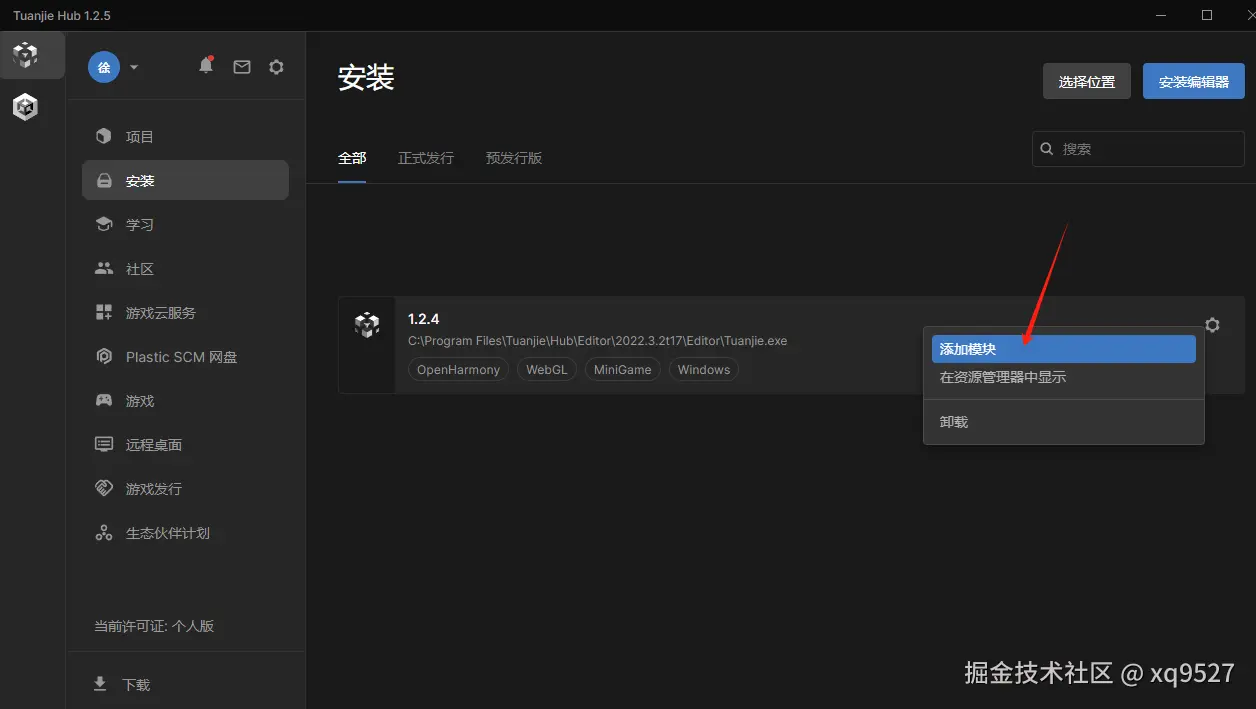Select the top Tuanjie cube icon in left rail

(25, 55)
